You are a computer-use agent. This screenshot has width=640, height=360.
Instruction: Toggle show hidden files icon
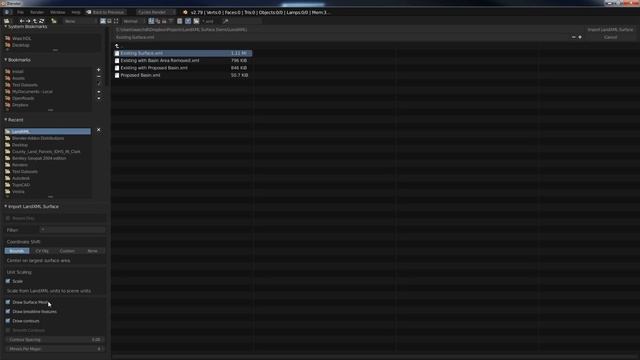(180, 21)
